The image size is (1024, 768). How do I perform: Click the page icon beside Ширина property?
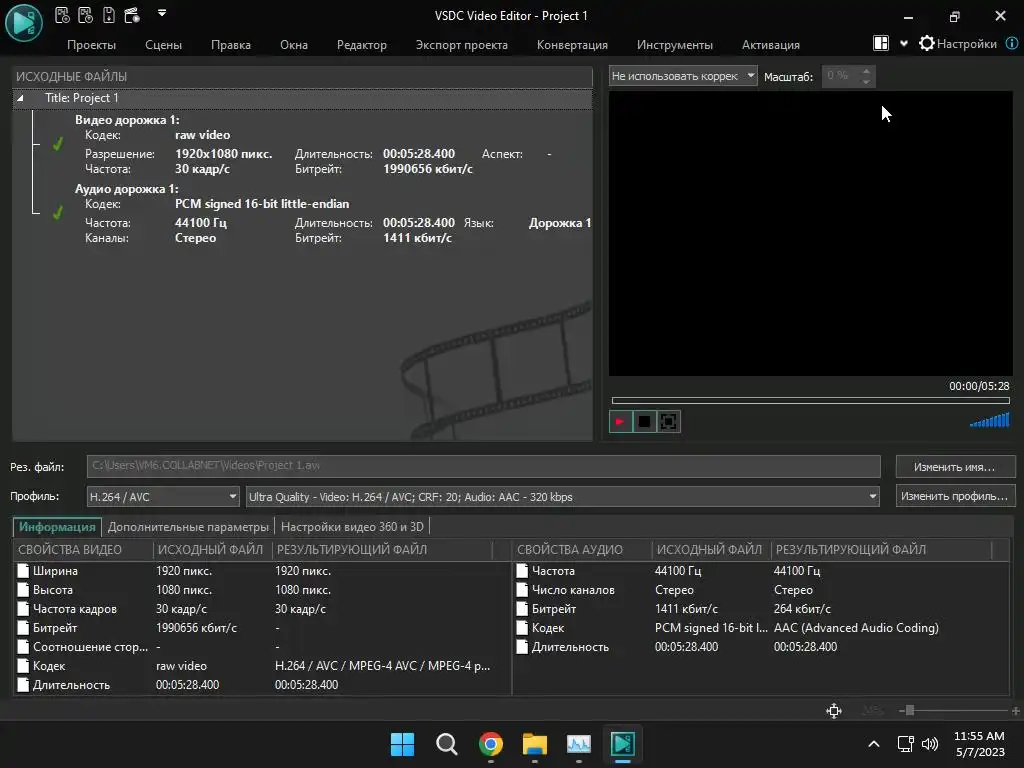24,571
